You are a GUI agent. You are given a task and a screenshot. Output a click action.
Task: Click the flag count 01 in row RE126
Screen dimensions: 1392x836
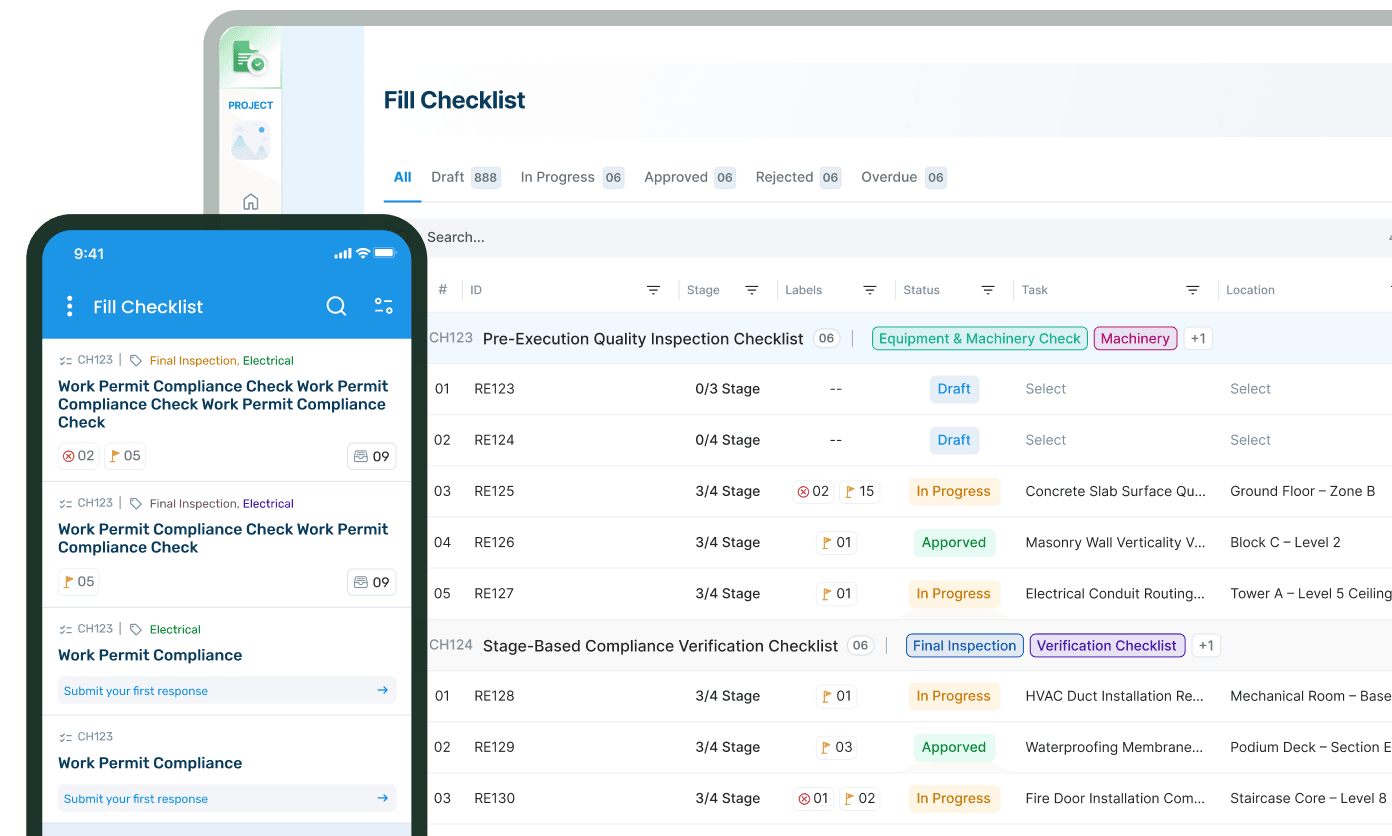click(x=836, y=542)
